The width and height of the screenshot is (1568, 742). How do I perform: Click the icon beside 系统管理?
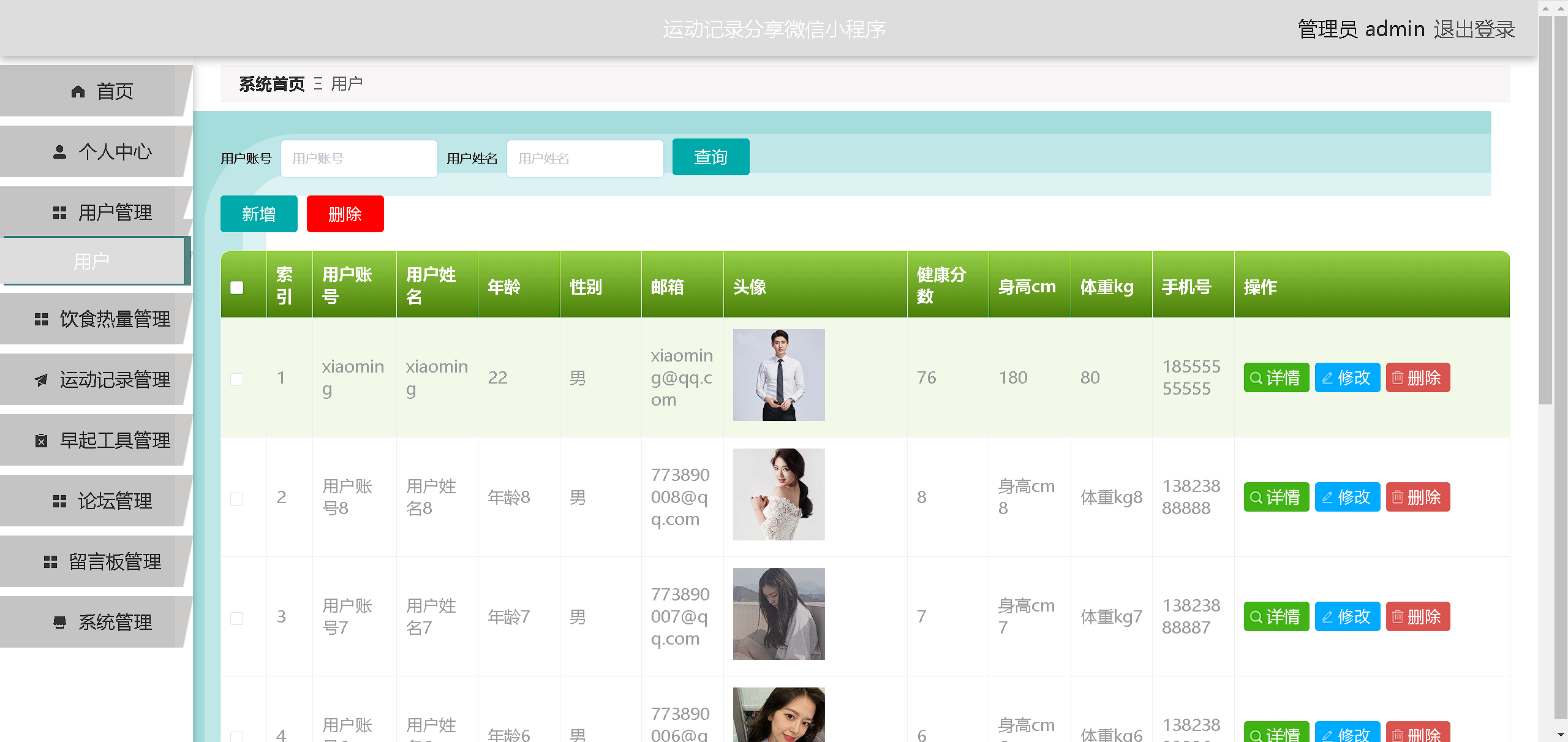coord(59,623)
